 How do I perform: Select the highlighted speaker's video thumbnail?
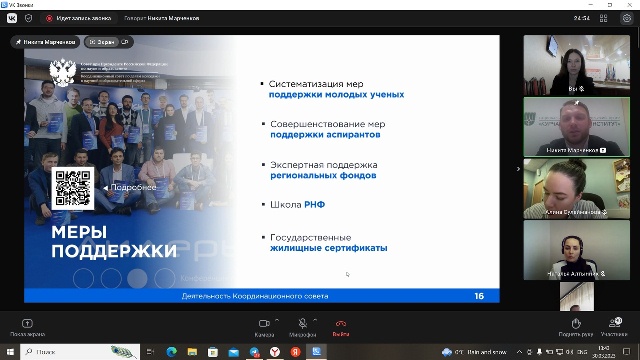tap(576, 127)
